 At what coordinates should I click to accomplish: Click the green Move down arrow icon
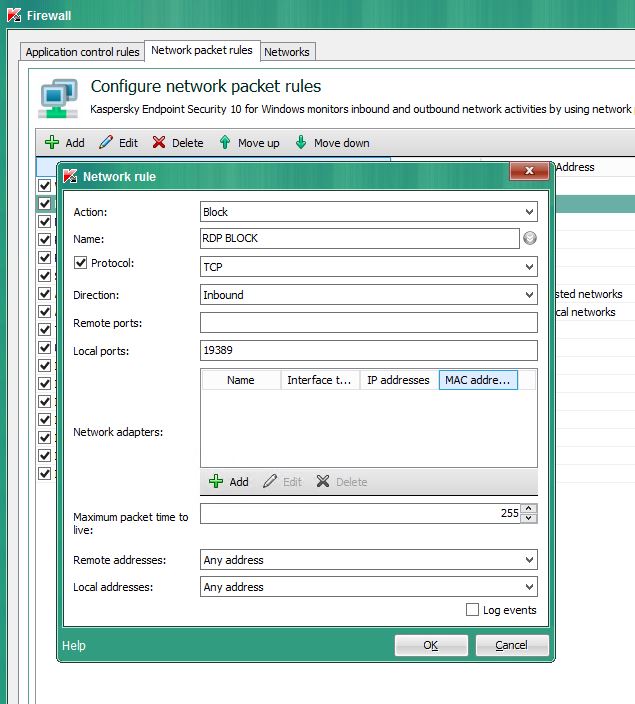point(301,143)
